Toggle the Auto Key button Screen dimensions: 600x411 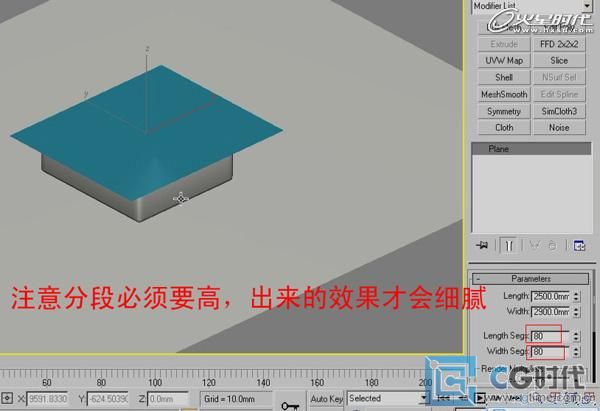326,399
